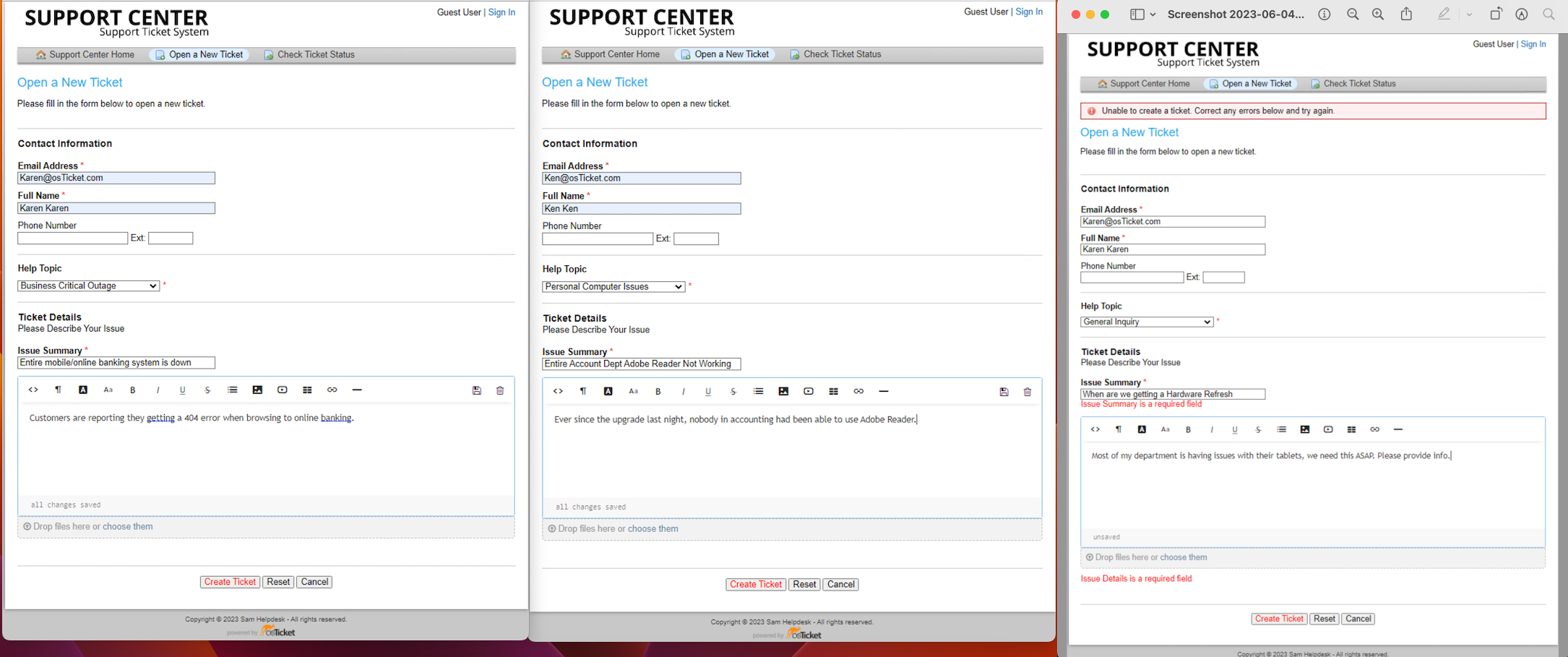Insert a hyperlink in the rightmost editor
The width and height of the screenshot is (1568, 657).
pos(1375,429)
